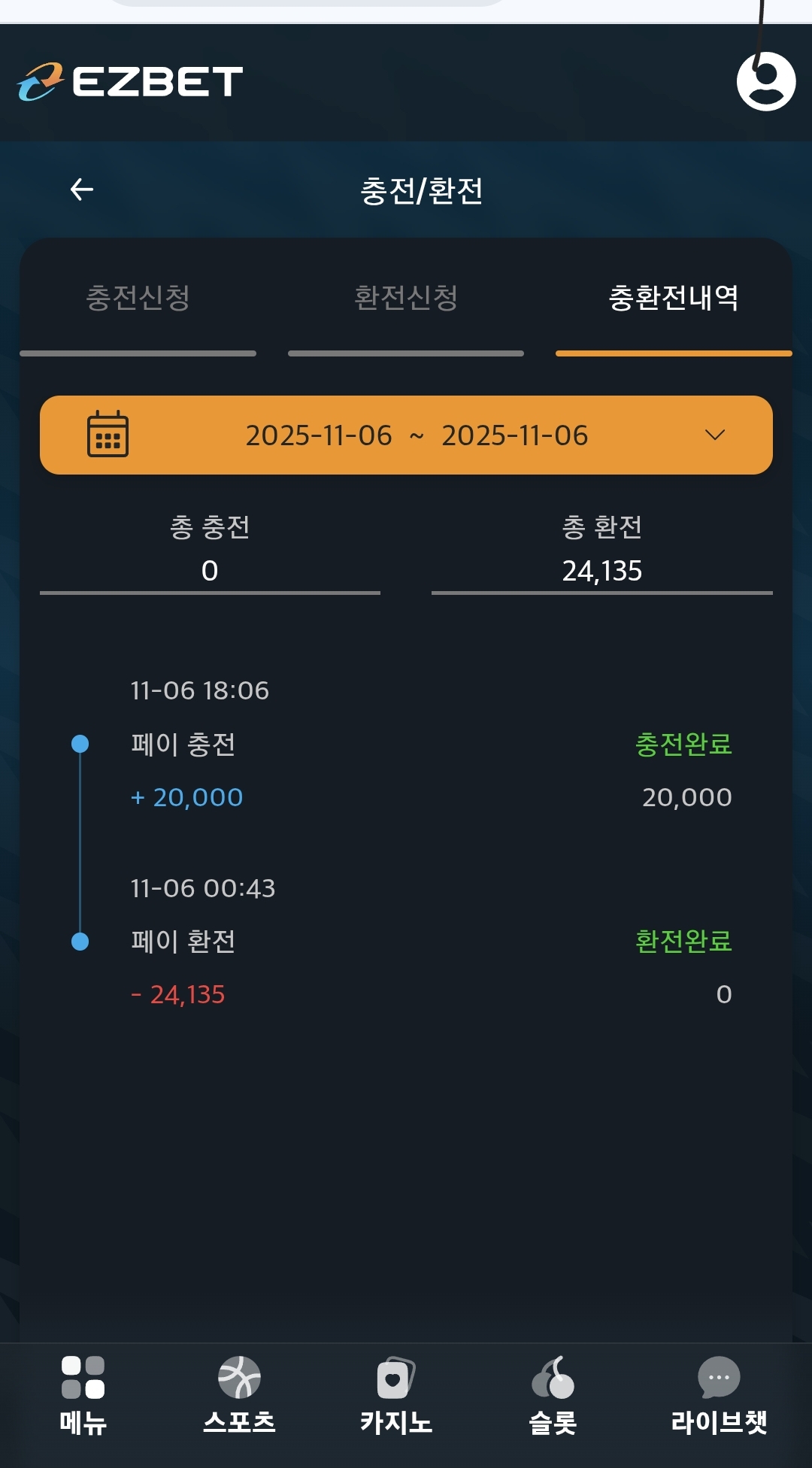Open the 스포츠 section
Image resolution: width=812 pixels, height=1468 pixels.
pos(239,1377)
